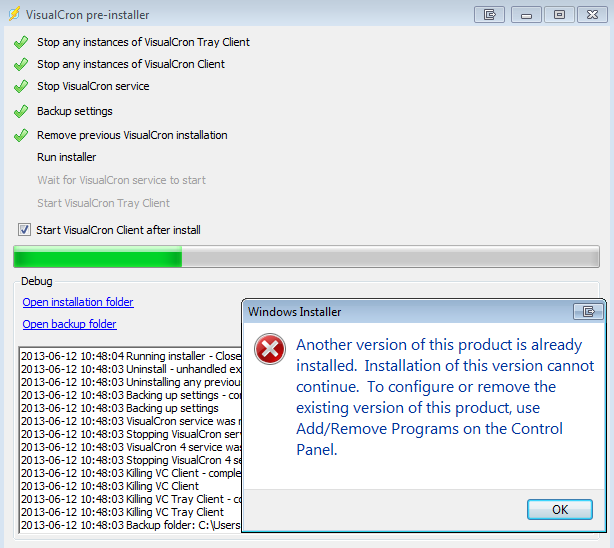The height and width of the screenshot is (548, 614).
Task: Click checkmark beside Remove previous VisualCron installation
Action: tap(21, 135)
